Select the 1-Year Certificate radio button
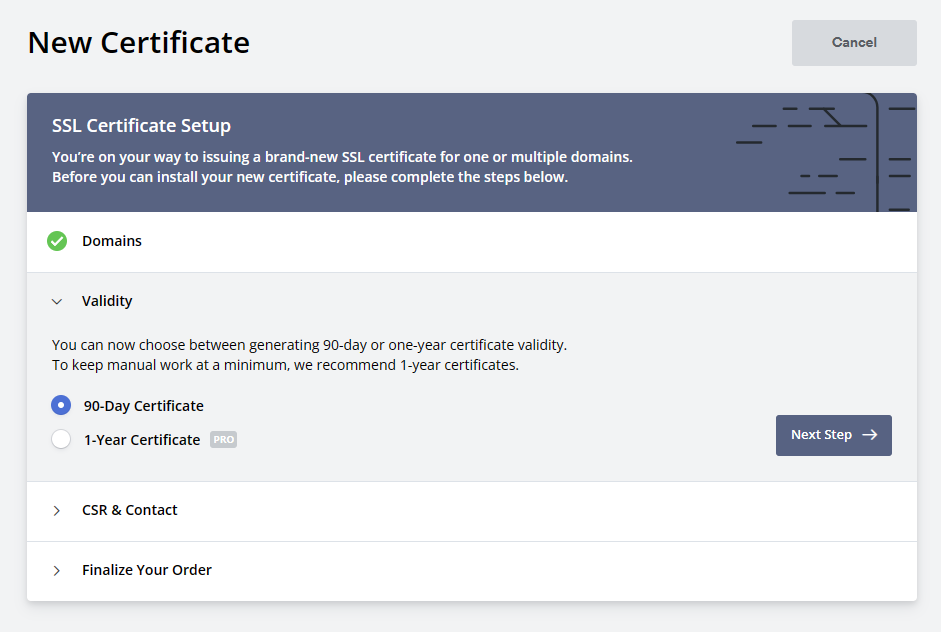 coord(61,439)
